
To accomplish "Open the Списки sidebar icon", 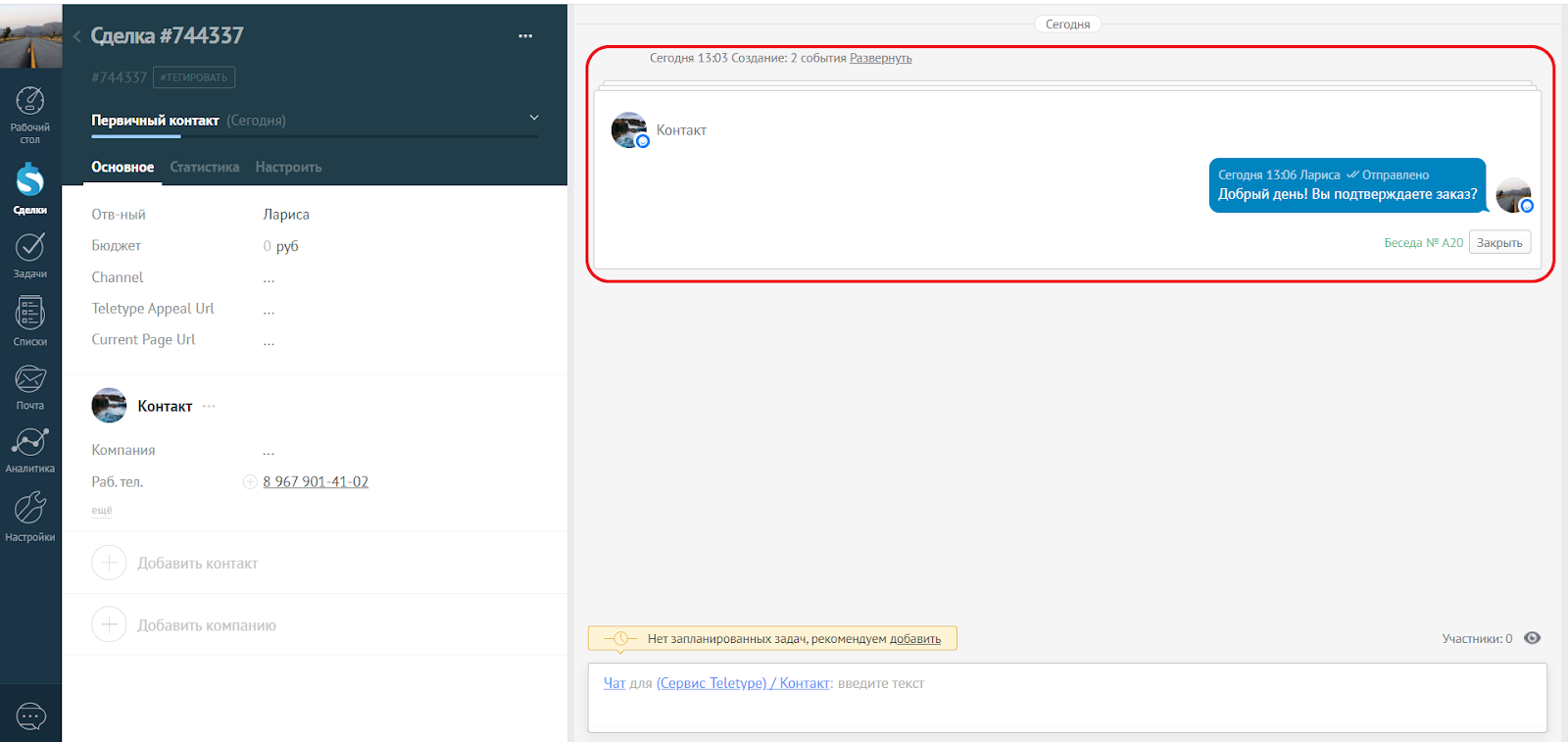I will [x=30, y=322].
